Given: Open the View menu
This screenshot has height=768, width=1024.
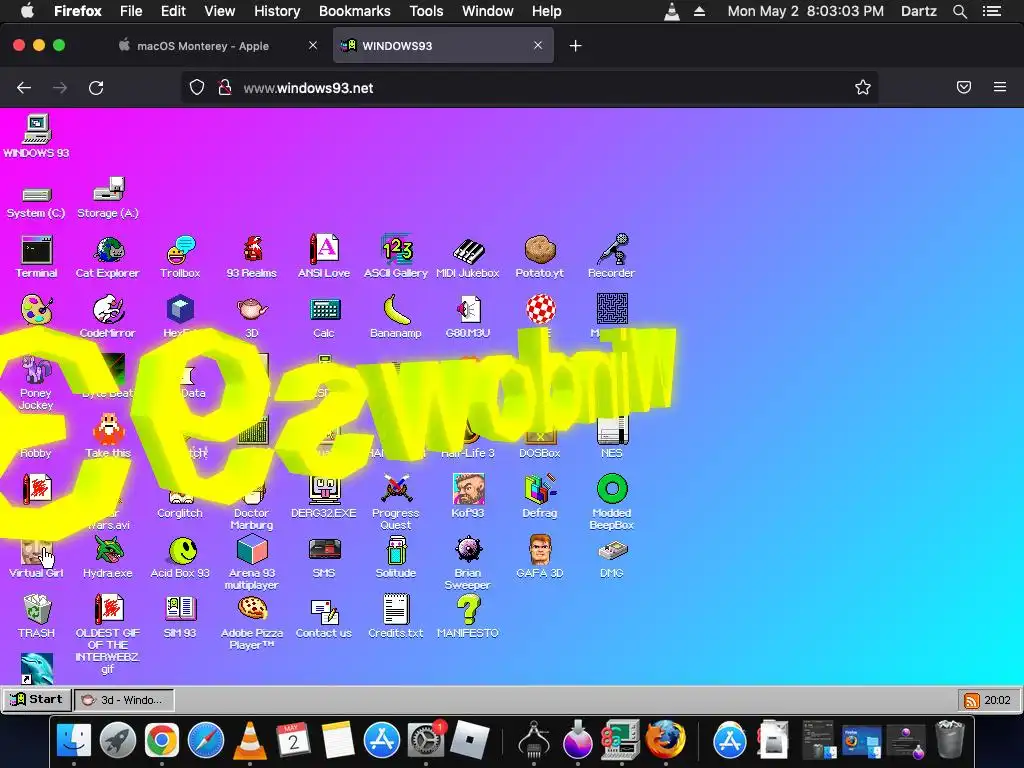Looking at the screenshot, I should click(219, 11).
